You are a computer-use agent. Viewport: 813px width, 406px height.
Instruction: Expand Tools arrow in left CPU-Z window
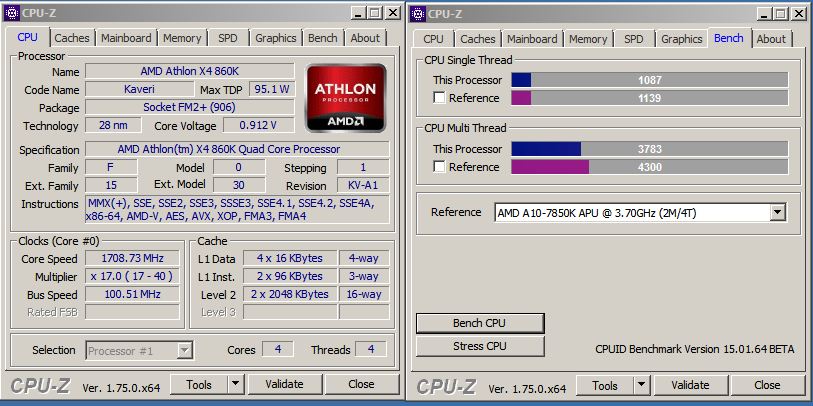click(235, 384)
